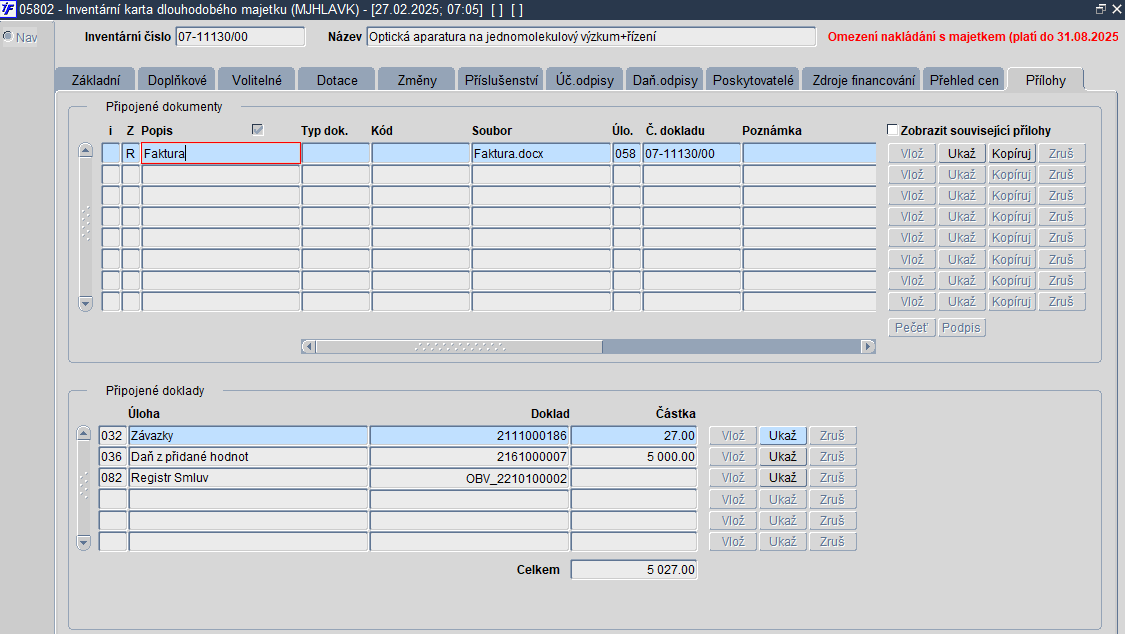Click right arrow of horizontal documents scrollbar
The height and width of the screenshot is (634, 1125).
(x=868, y=346)
